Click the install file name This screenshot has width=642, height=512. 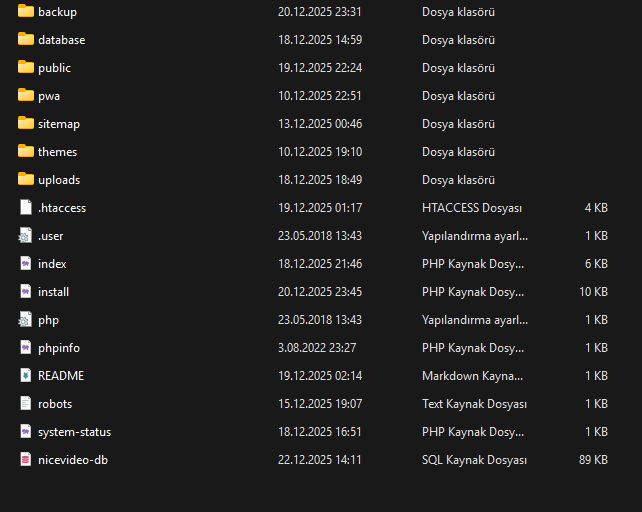tap(53, 292)
